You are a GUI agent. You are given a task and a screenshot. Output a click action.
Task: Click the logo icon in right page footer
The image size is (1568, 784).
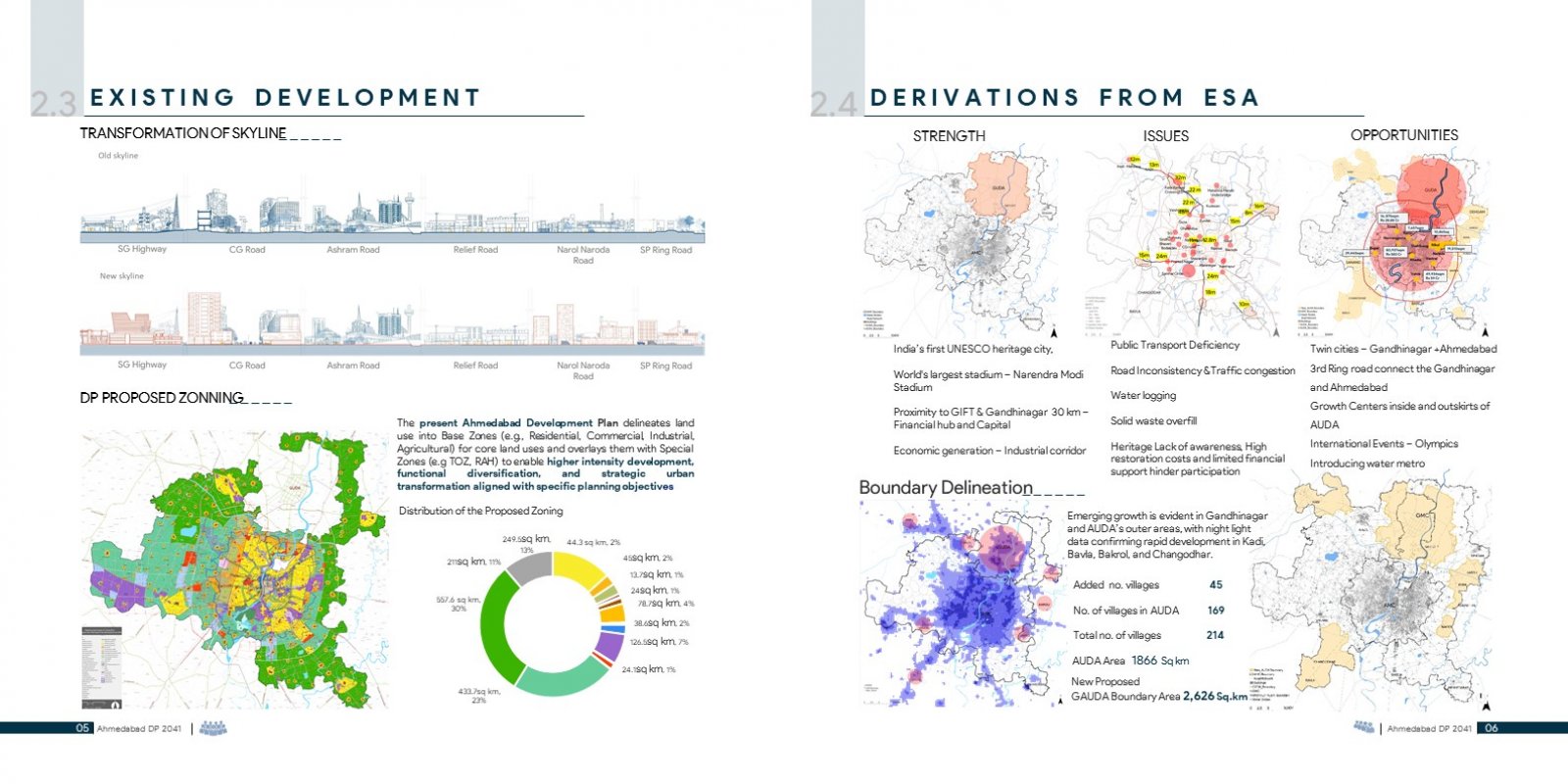pos(1363,727)
